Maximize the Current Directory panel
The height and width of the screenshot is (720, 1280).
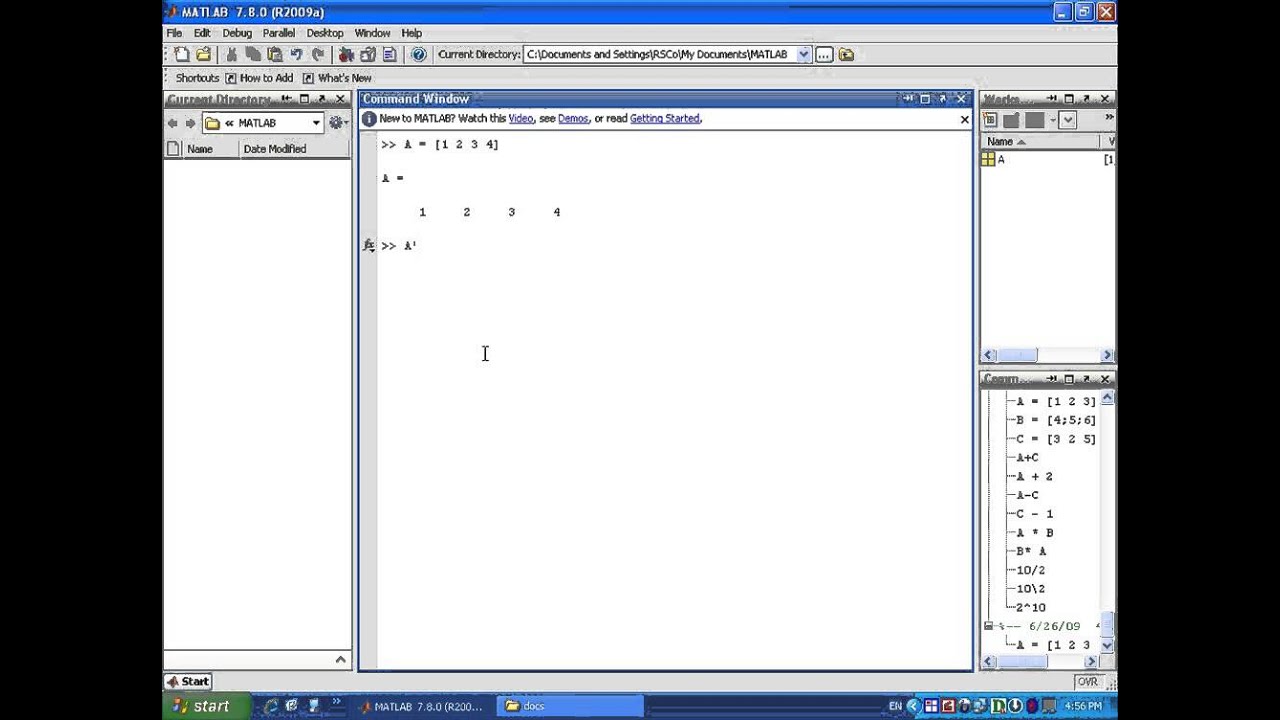click(304, 99)
